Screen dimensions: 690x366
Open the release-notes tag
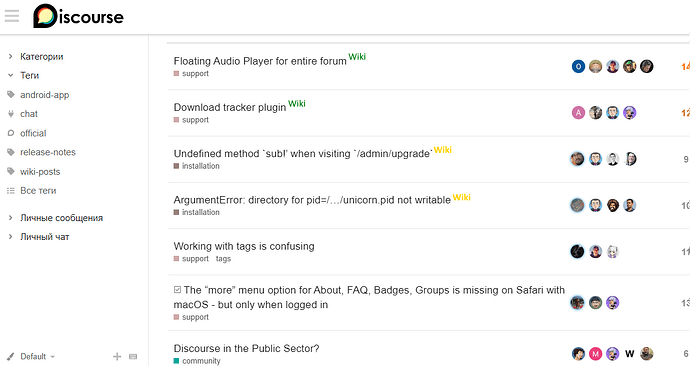(x=48, y=152)
